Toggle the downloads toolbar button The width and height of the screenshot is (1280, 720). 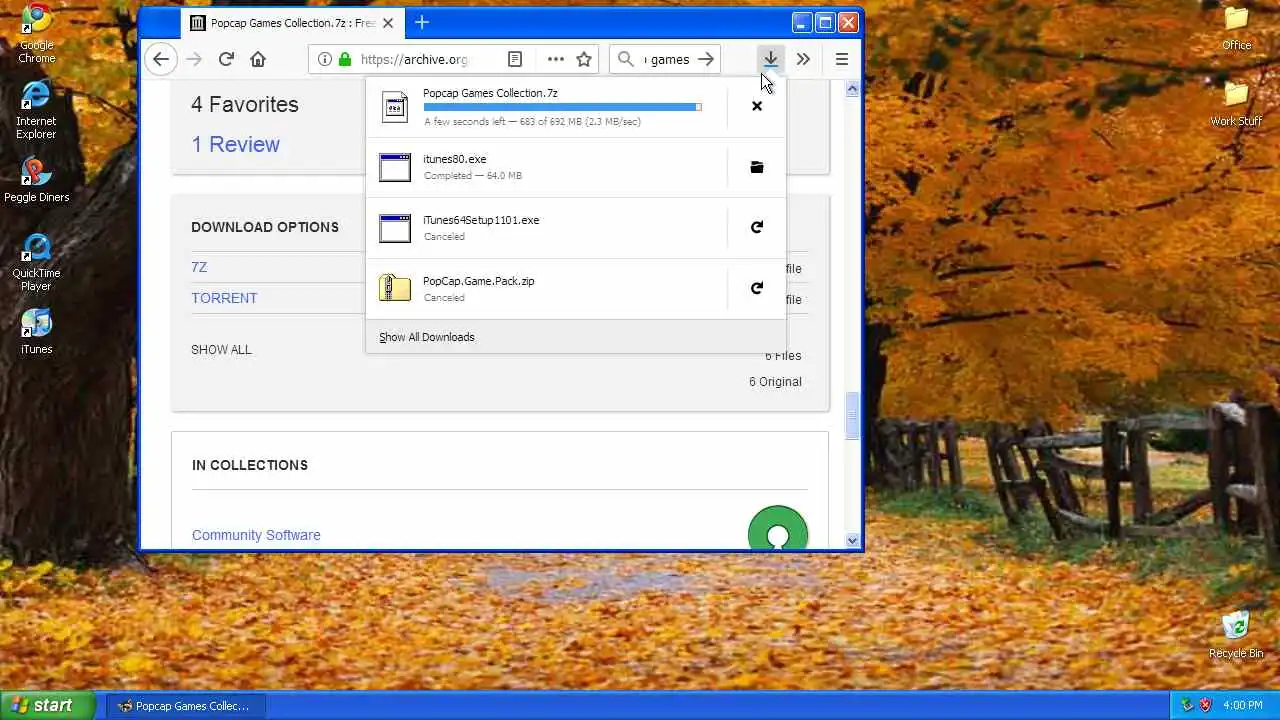(770, 59)
